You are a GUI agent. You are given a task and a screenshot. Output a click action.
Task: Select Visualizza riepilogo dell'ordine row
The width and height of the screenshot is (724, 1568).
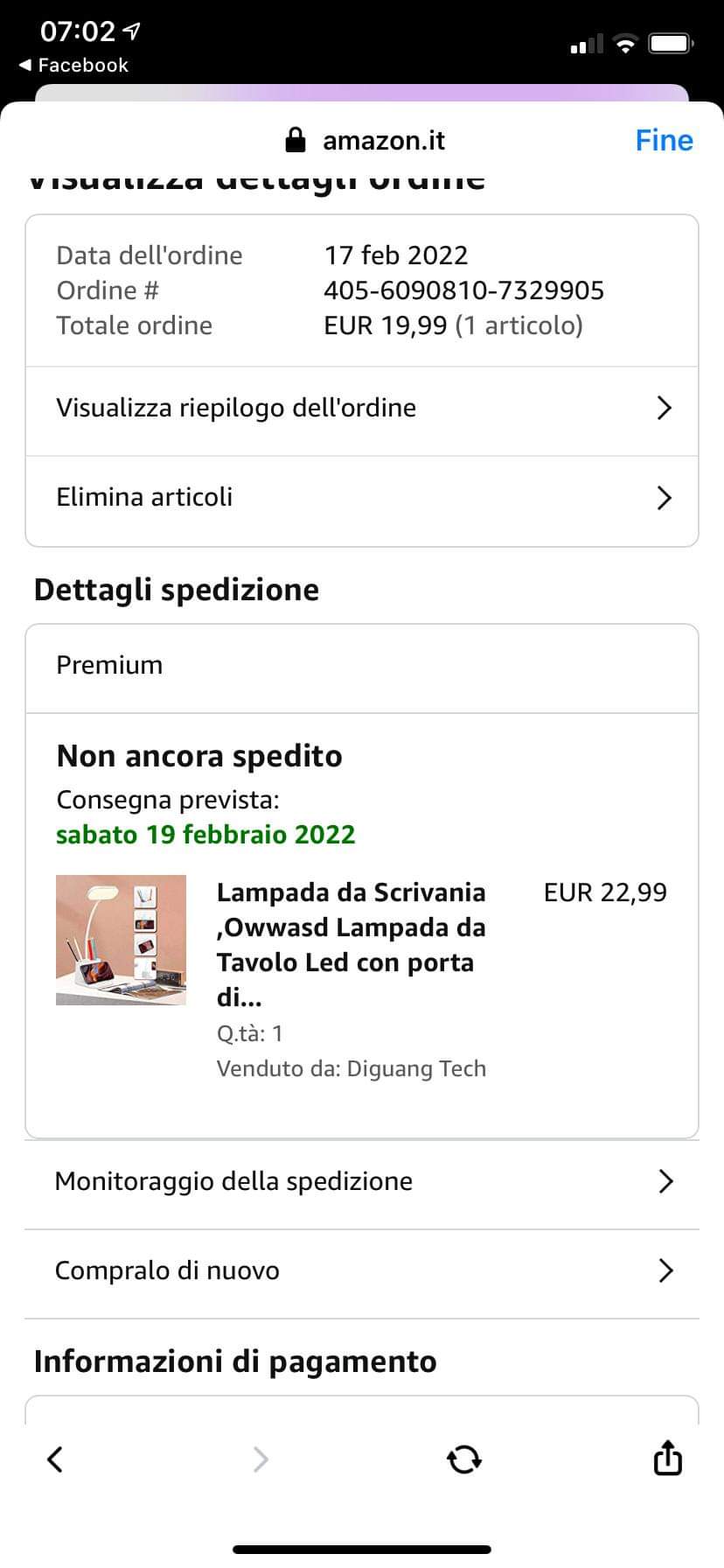pyautogui.click(x=236, y=408)
